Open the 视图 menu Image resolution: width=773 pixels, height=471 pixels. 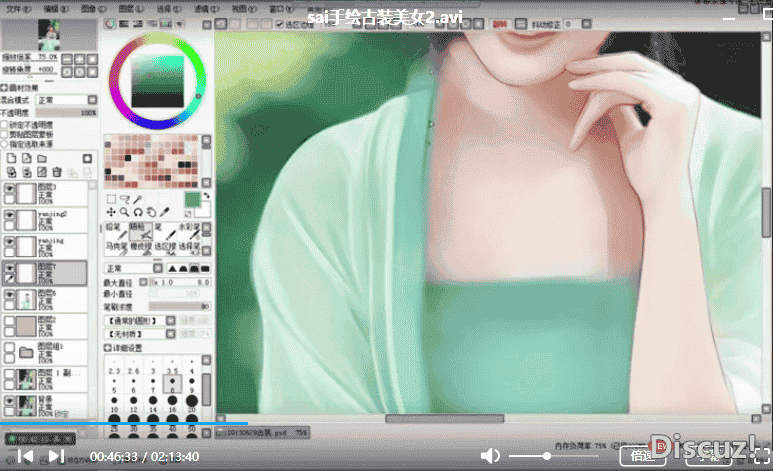244,8
